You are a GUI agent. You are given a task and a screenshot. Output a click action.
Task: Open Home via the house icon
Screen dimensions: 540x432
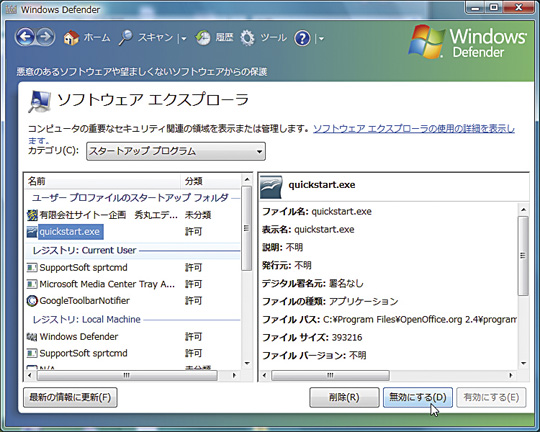pos(71,38)
